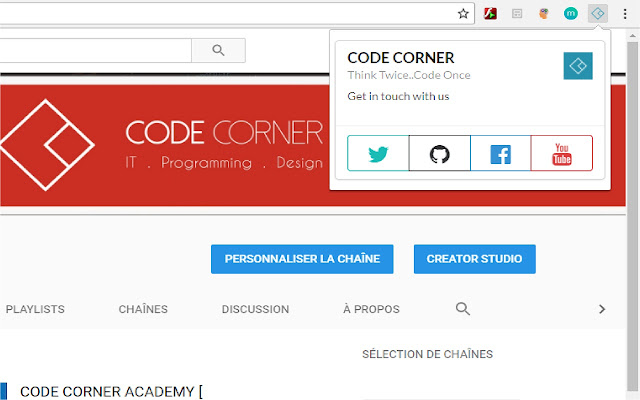Click the CODE CORNER popup title
This screenshot has width=640, height=400.
401,58
